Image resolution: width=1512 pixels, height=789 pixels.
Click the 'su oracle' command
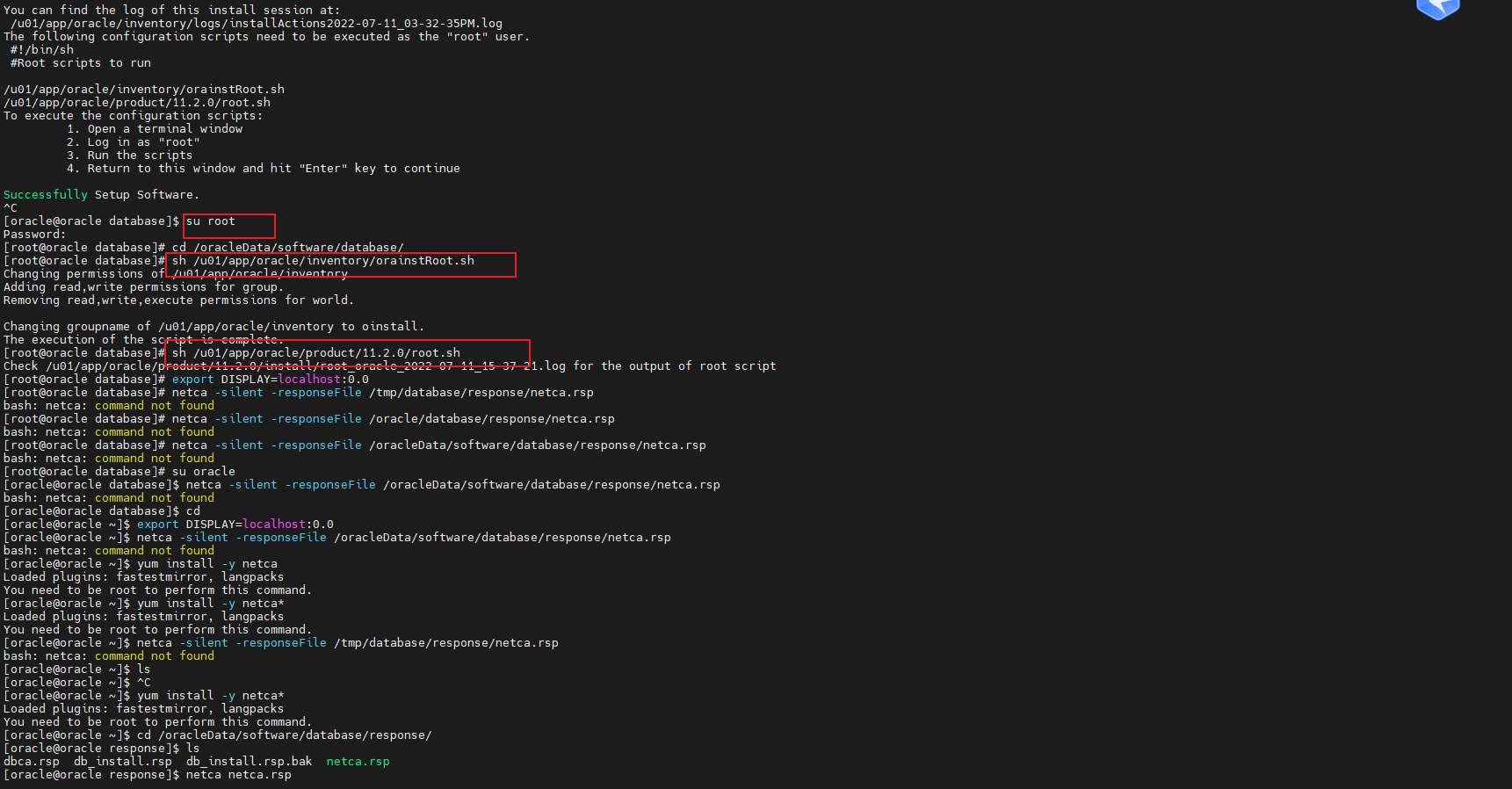[204, 472]
